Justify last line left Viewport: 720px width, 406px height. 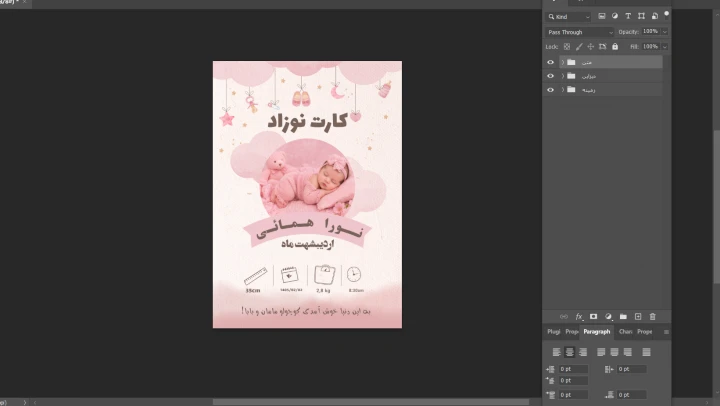(601, 352)
